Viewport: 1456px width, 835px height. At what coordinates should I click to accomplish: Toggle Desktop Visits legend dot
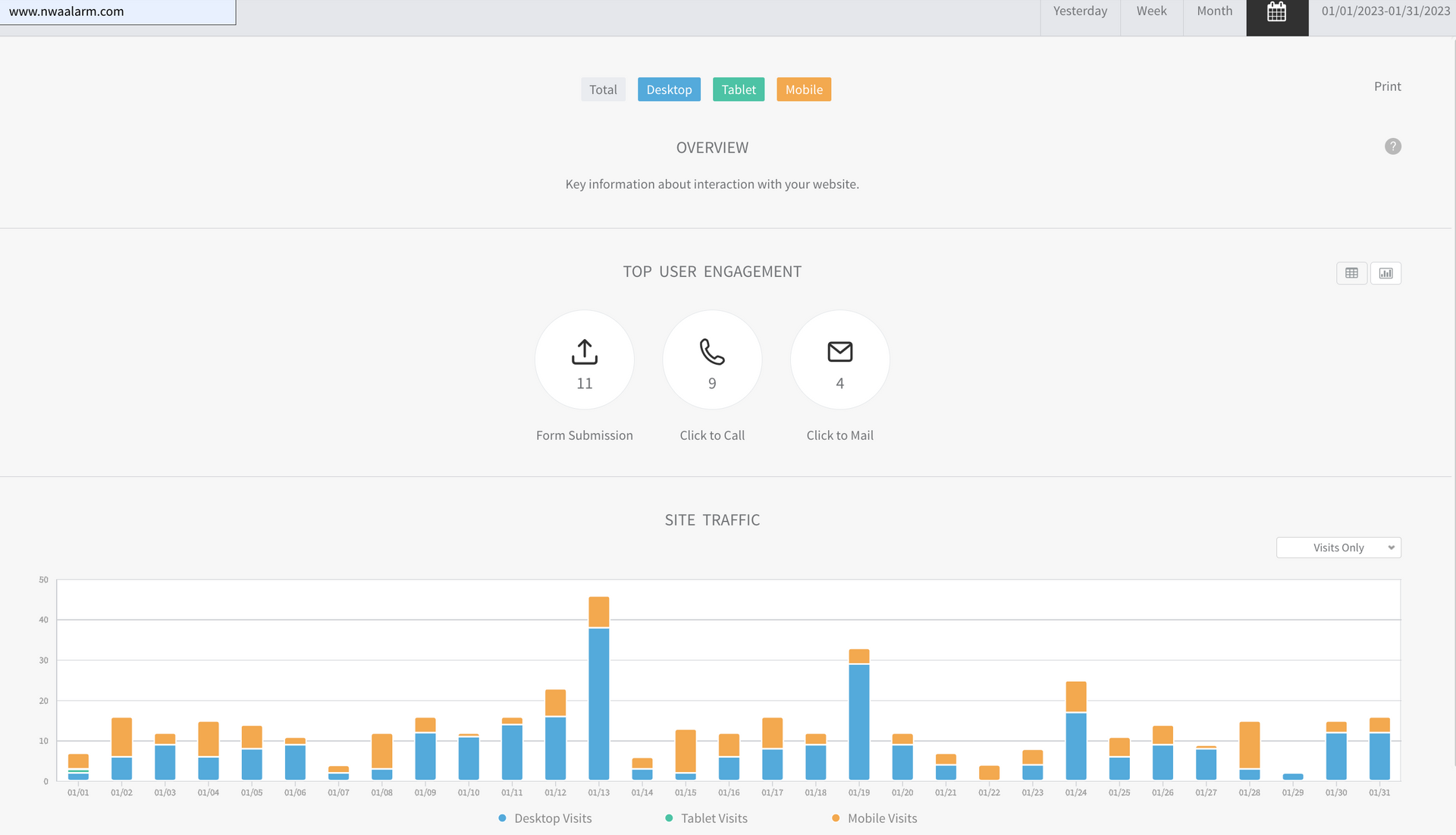tap(502, 818)
